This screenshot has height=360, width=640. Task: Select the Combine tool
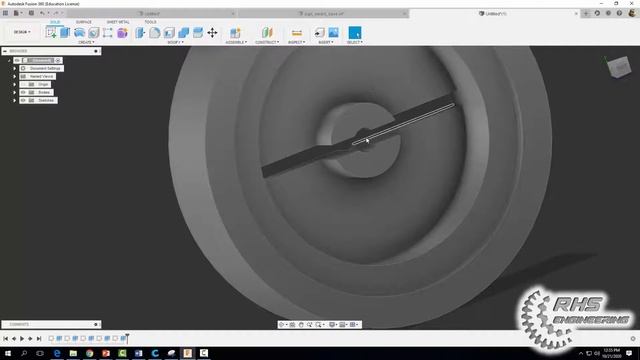184,33
